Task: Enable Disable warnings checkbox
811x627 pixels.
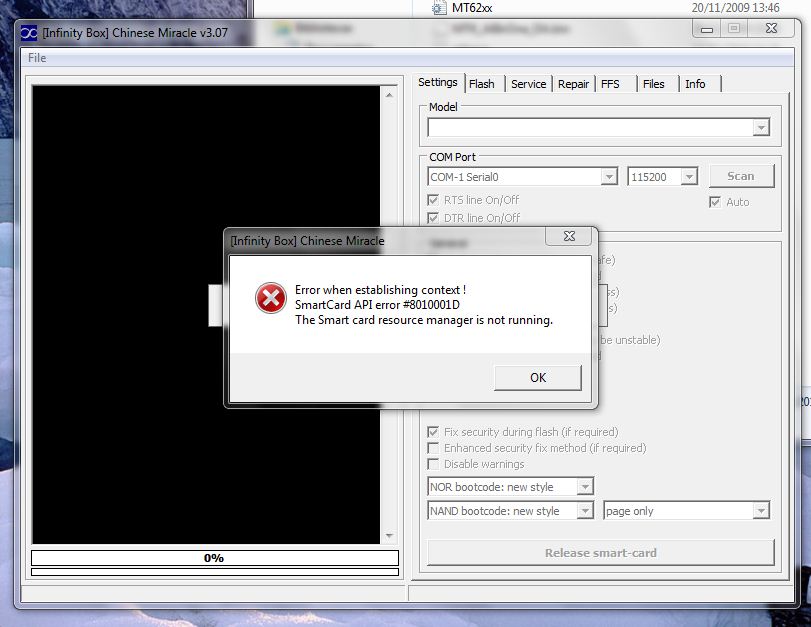Action: coord(433,464)
